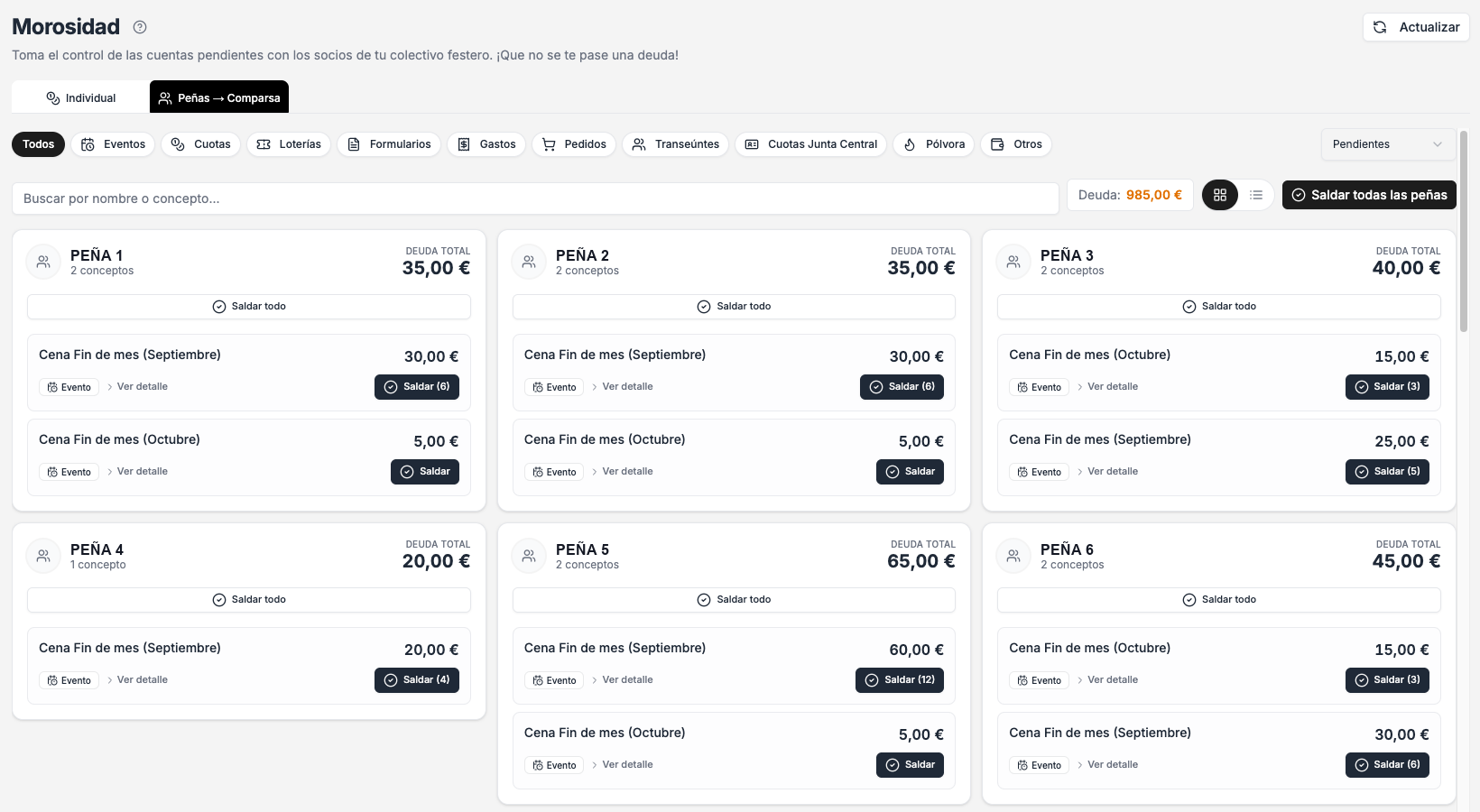This screenshot has height=812, width=1480.
Task: Filter by Pólvora category chip
Action: point(934,144)
